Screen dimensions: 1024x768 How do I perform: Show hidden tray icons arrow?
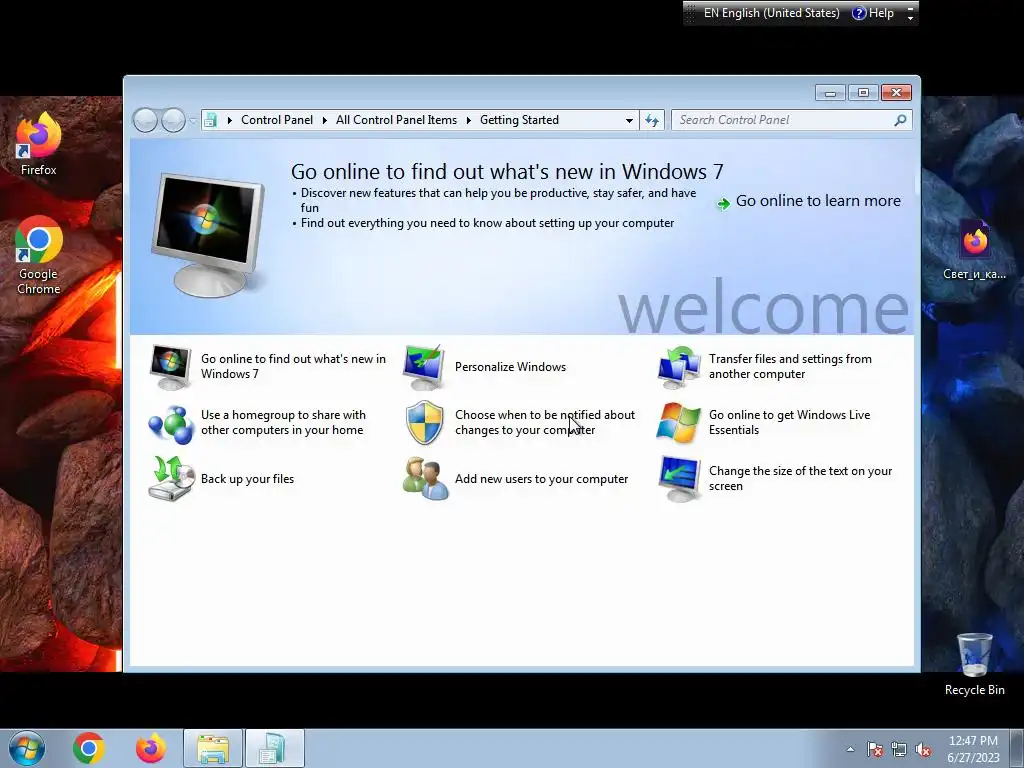tap(850, 749)
